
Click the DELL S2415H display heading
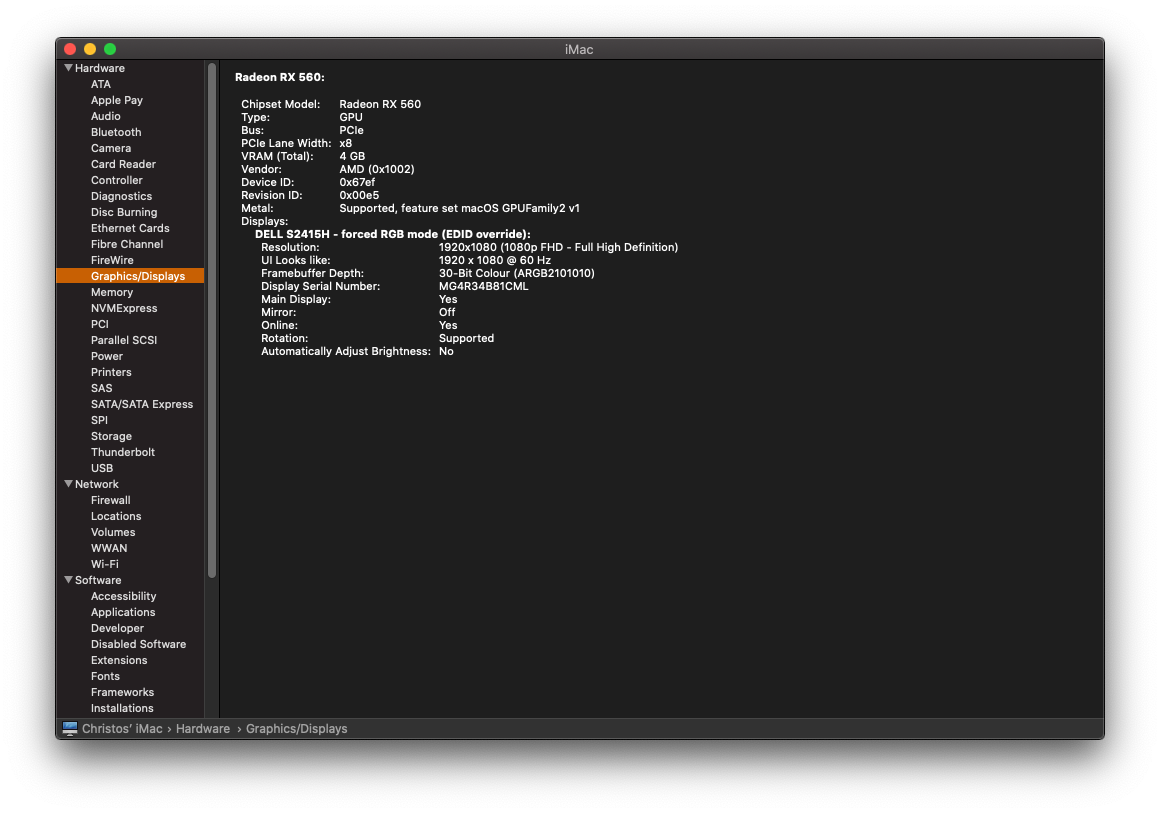click(x=393, y=235)
